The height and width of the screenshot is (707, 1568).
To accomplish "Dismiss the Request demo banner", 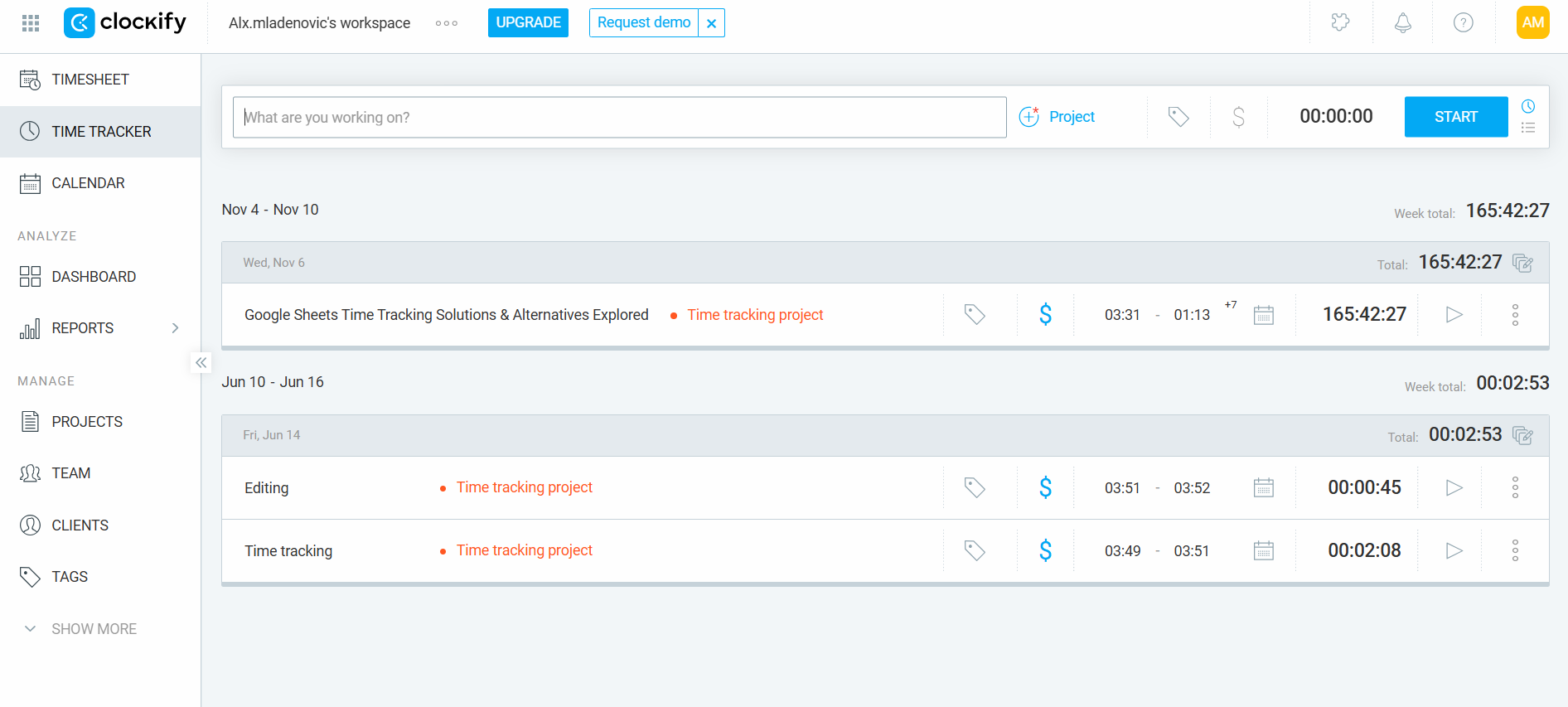I will (x=712, y=23).
